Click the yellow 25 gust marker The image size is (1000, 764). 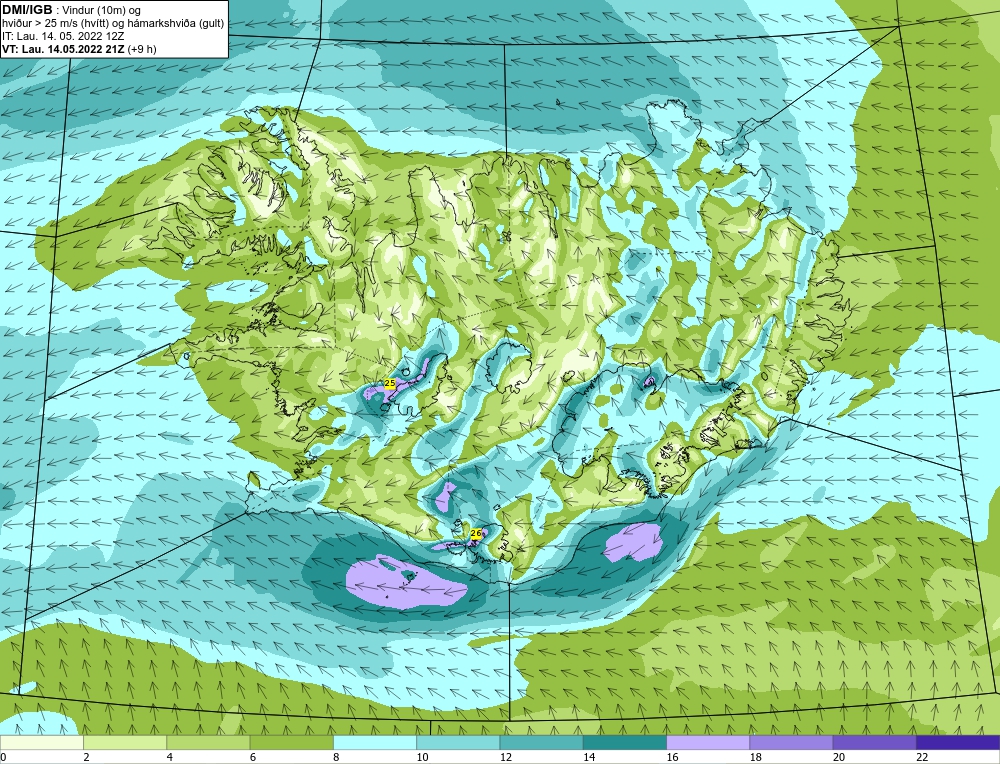[x=390, y=383]
